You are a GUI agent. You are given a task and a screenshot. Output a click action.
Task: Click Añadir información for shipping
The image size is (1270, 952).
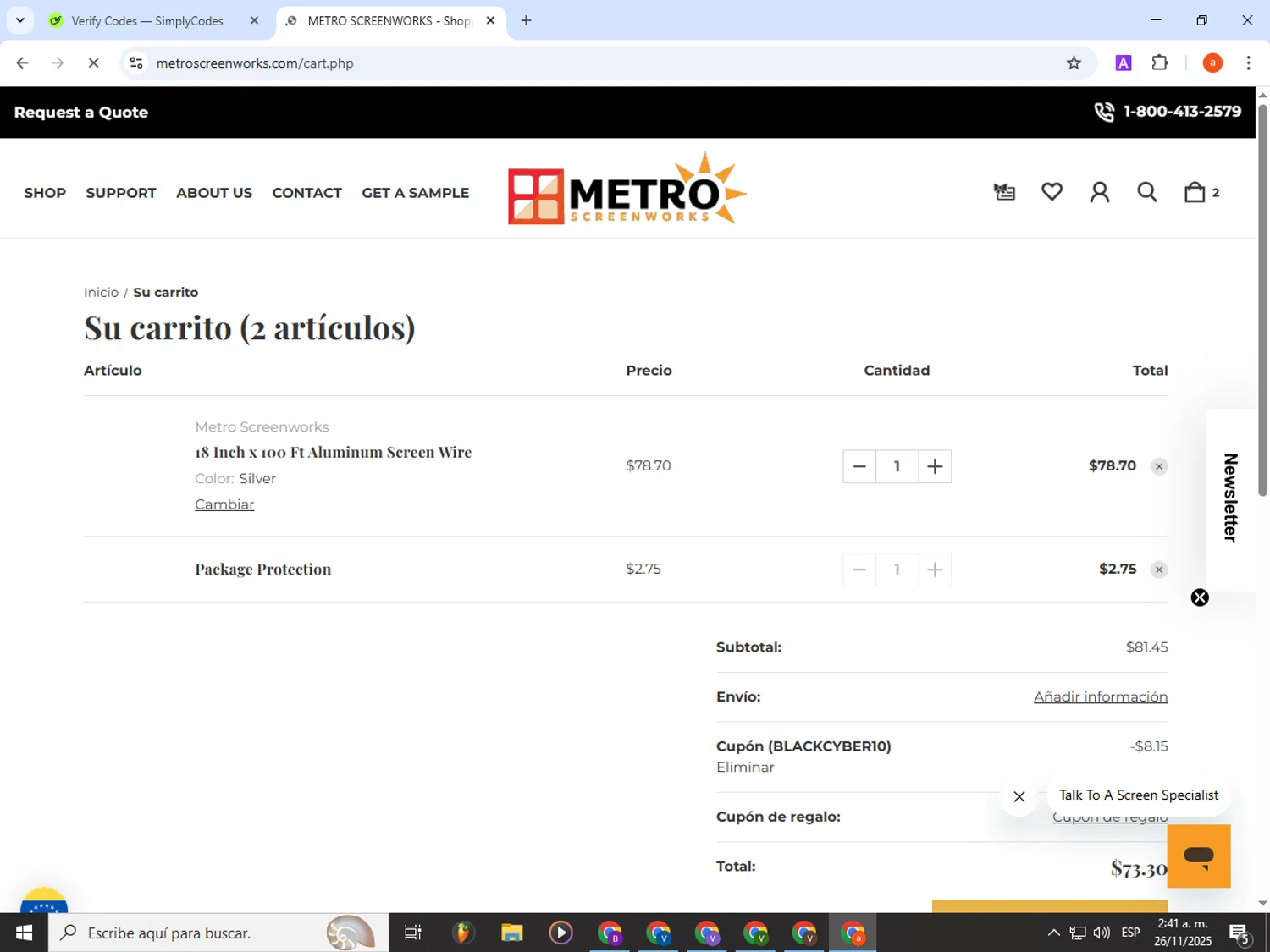(1101, 696)
